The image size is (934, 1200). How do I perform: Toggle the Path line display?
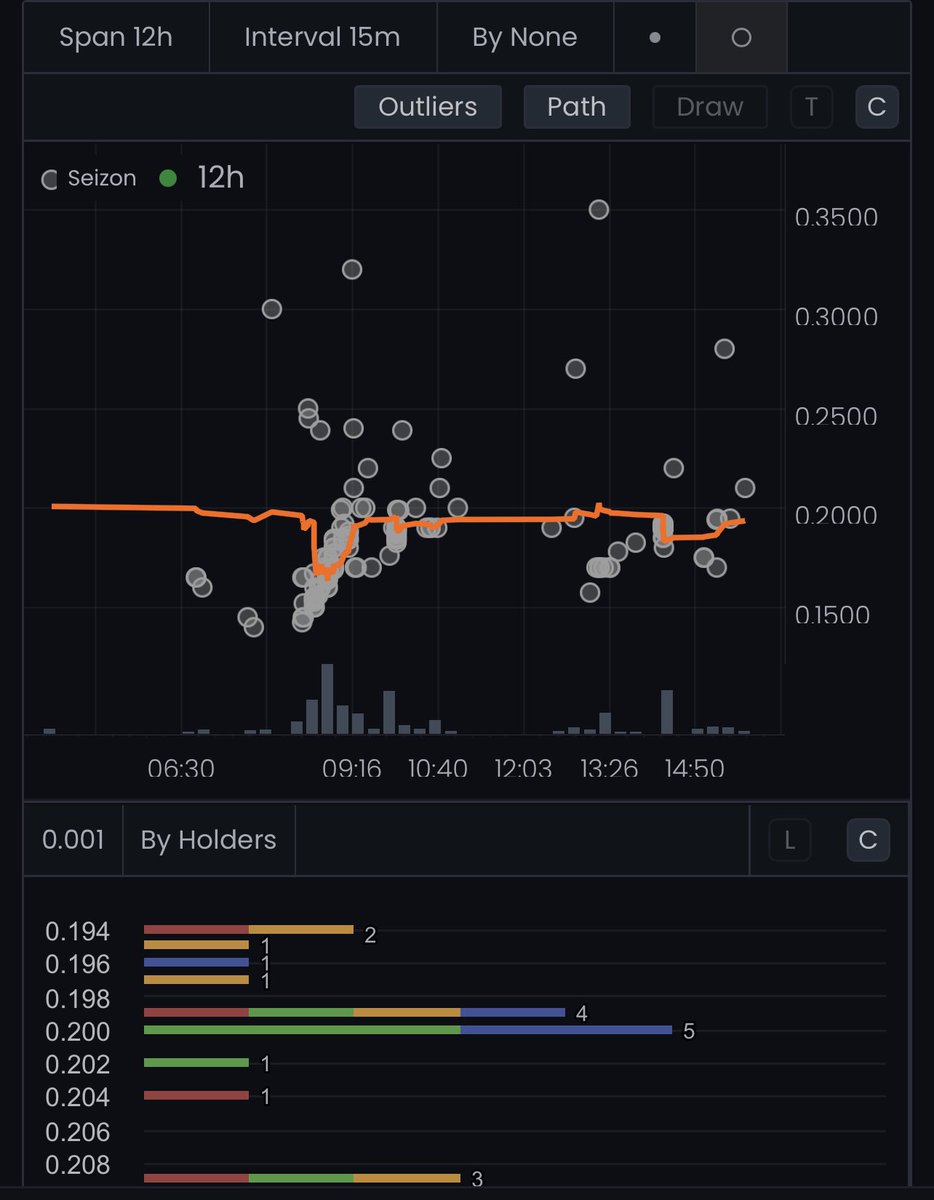[577, 107]
